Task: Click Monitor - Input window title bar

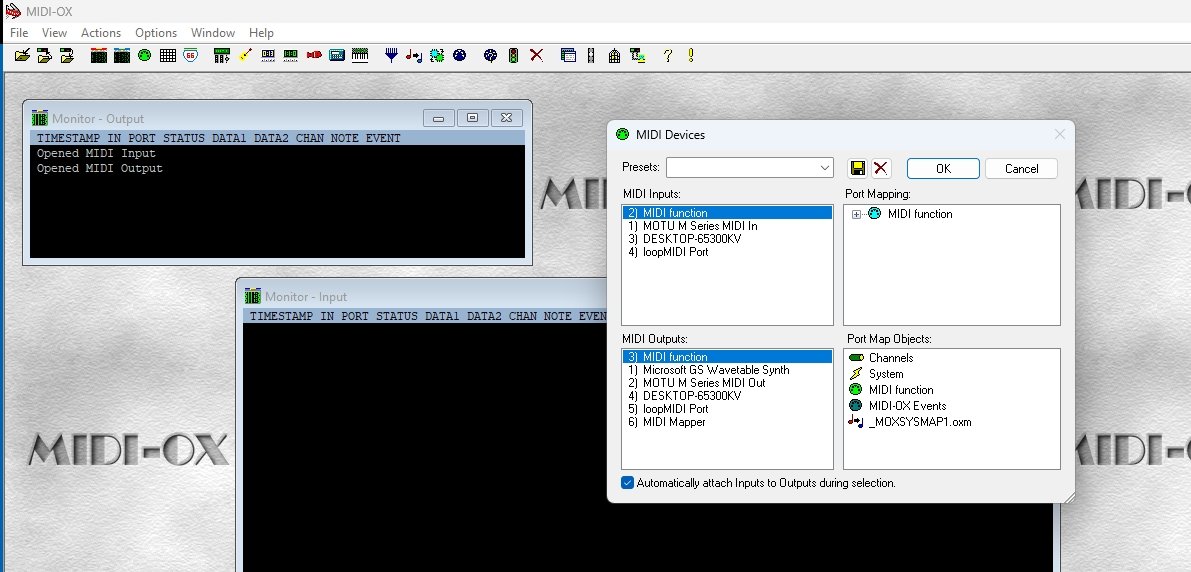Action: pos(425,296)
